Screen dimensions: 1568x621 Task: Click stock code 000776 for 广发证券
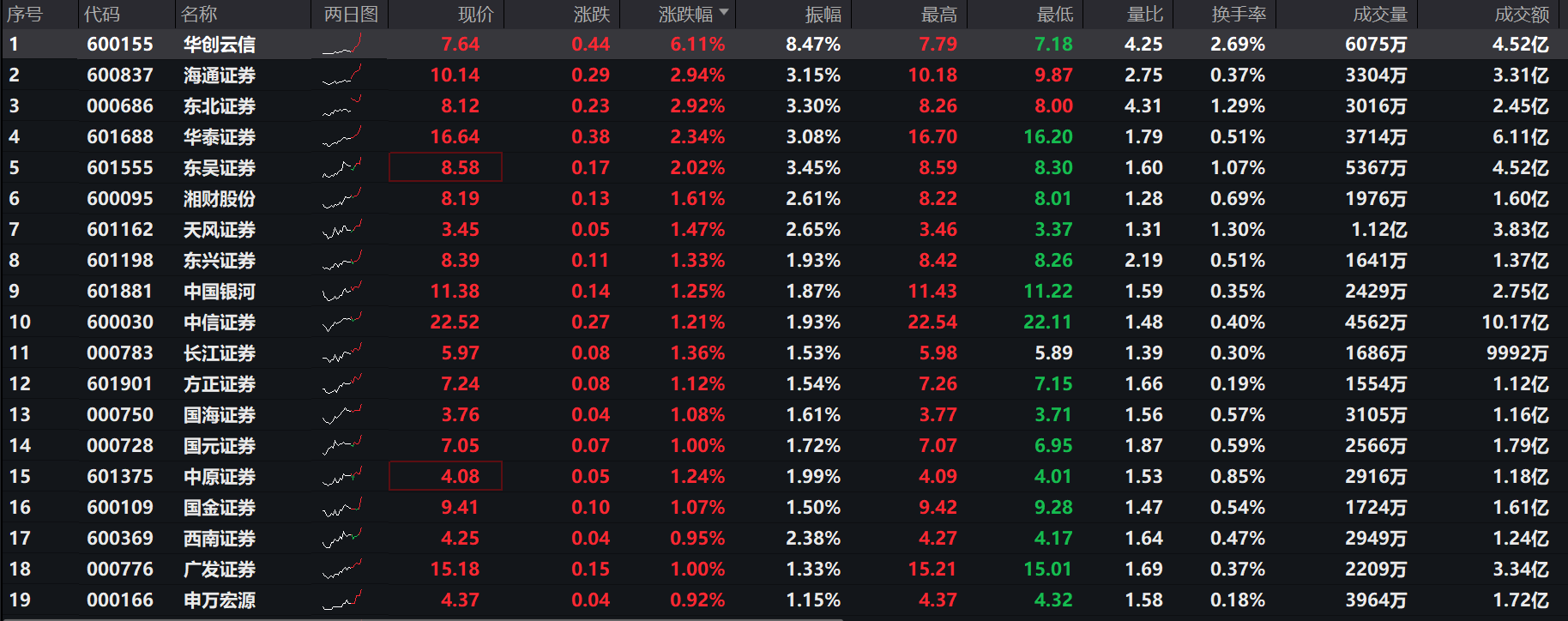tap(120, 570)
